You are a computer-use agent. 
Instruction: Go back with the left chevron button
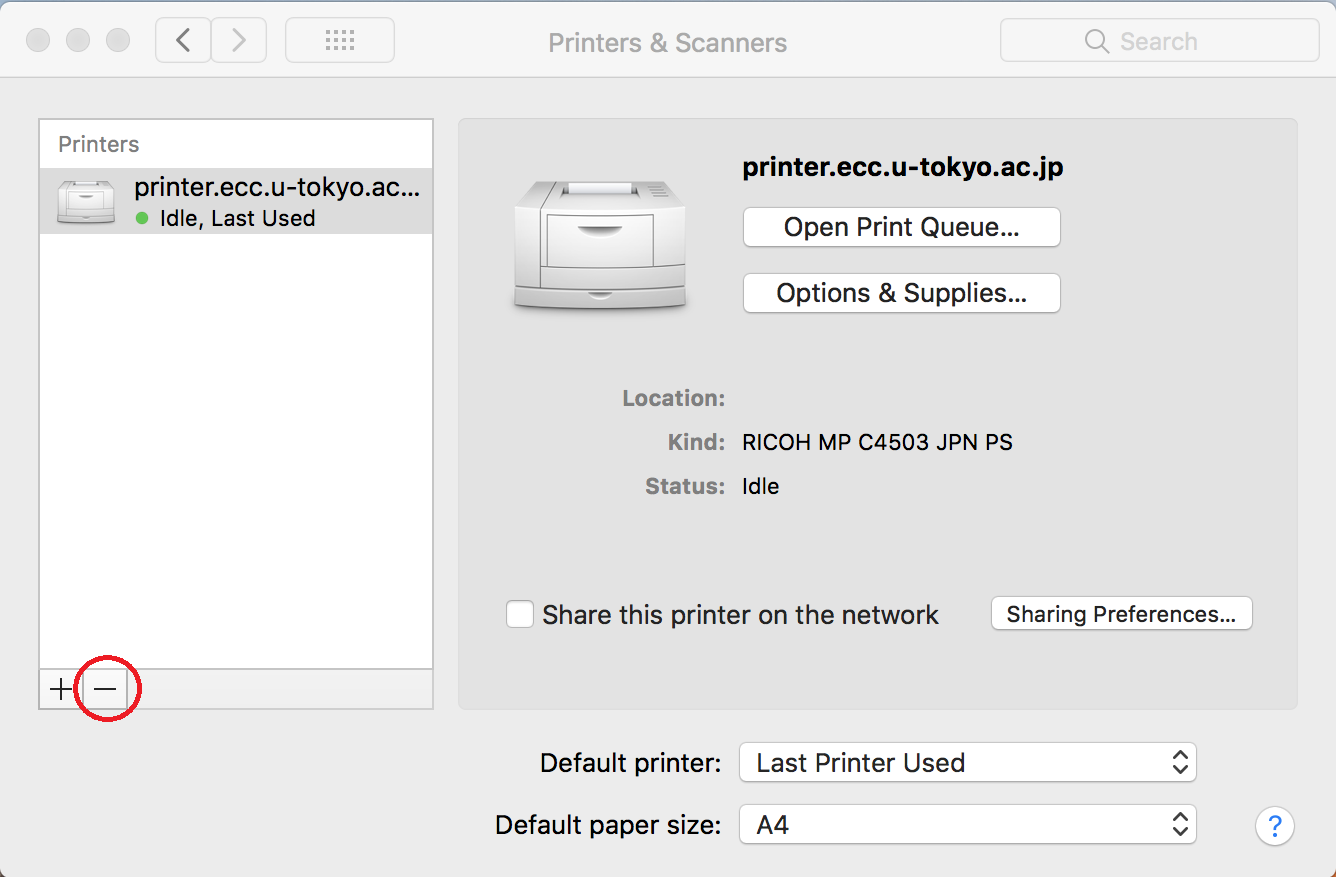183,41
